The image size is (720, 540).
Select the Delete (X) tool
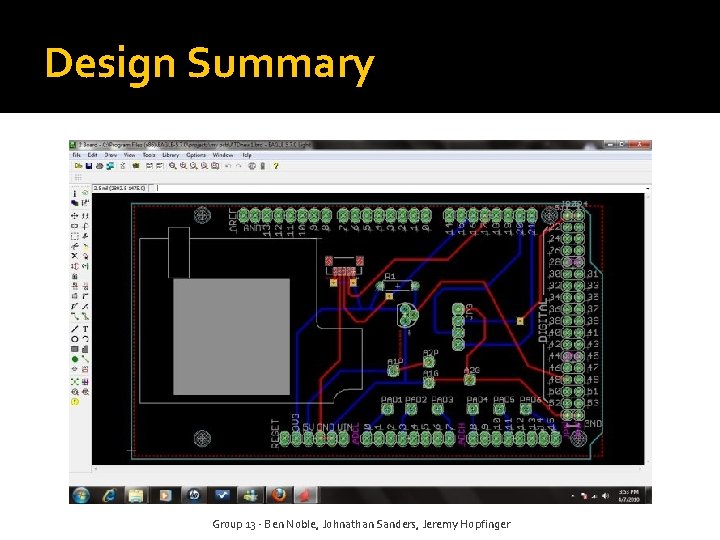[x=74, y=256]
